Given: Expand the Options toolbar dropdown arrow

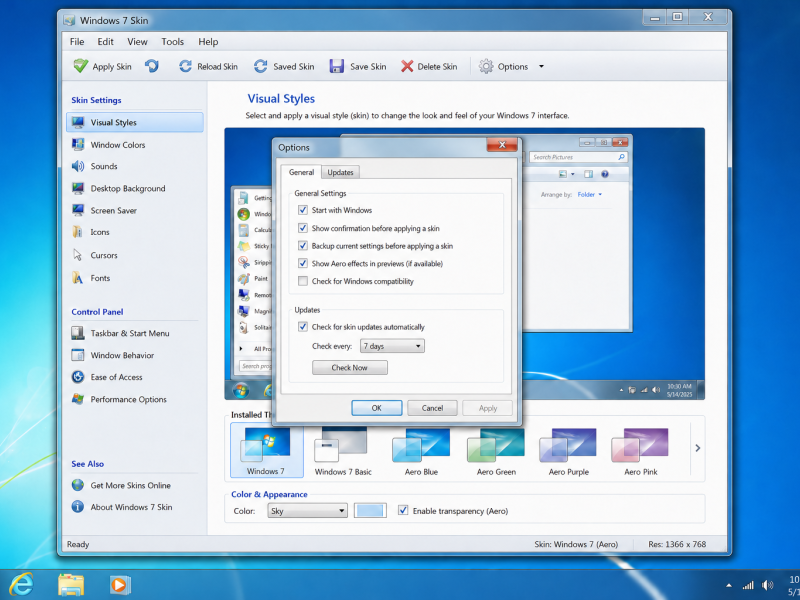Looking at the screenshot, I should pos(541,66).
